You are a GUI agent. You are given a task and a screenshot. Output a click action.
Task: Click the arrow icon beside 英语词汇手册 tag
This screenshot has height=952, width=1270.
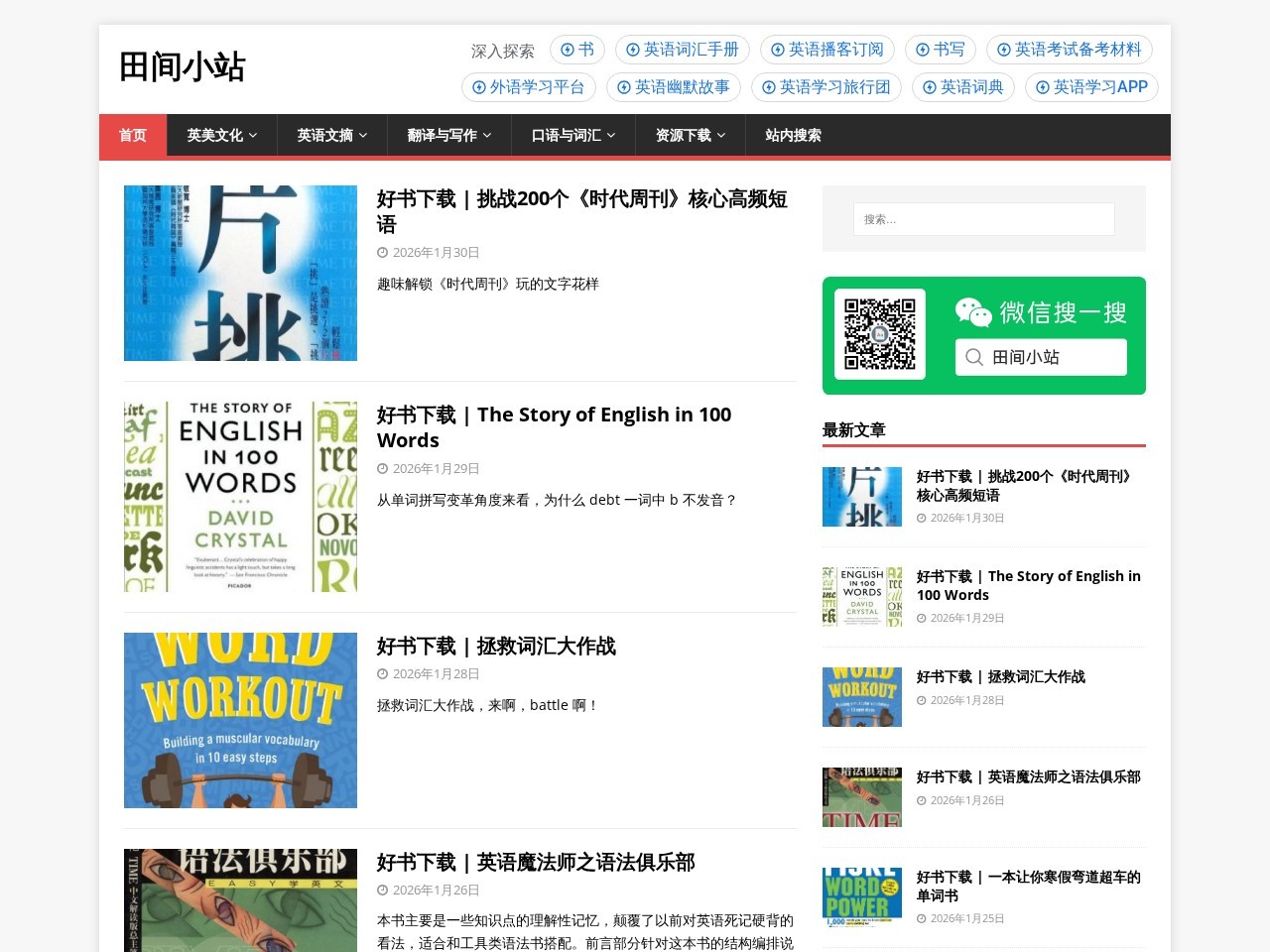[x=632, y=50]
